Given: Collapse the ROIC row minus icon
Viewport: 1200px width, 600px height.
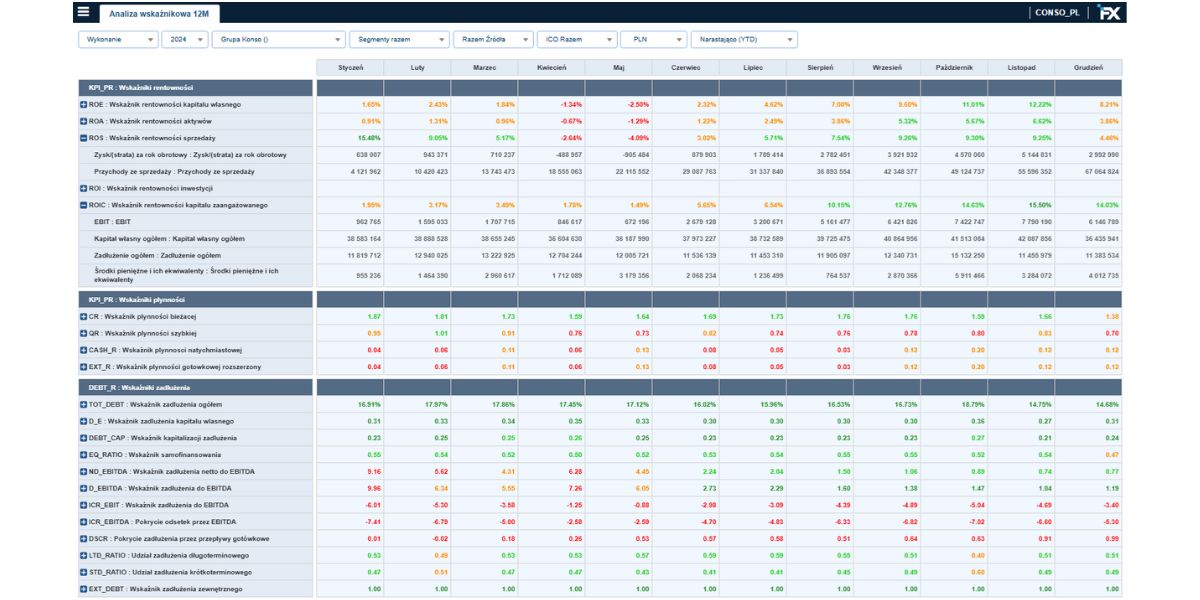Looking at the screenshot, I should click(84, 205).
